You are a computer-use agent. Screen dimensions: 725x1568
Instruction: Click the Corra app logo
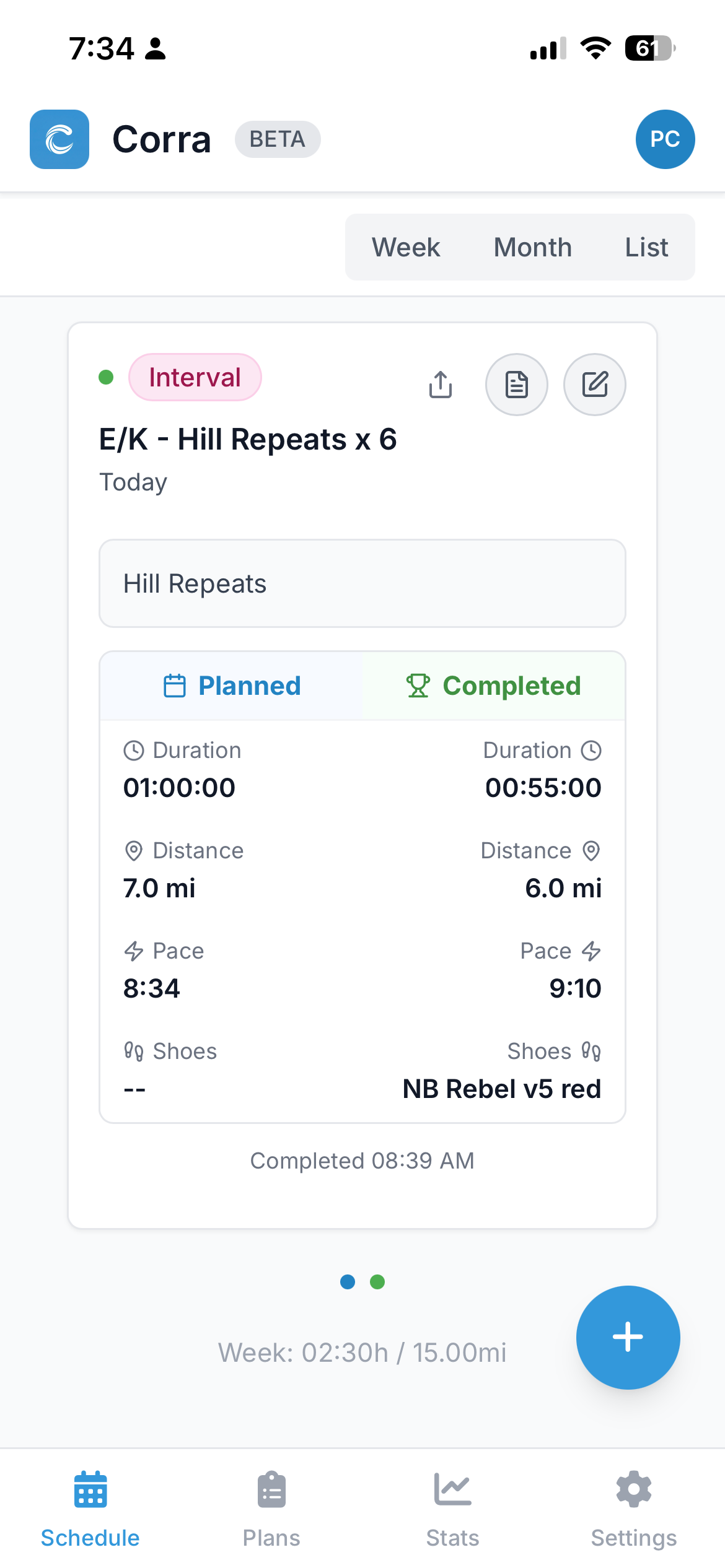tap(59, 139)
